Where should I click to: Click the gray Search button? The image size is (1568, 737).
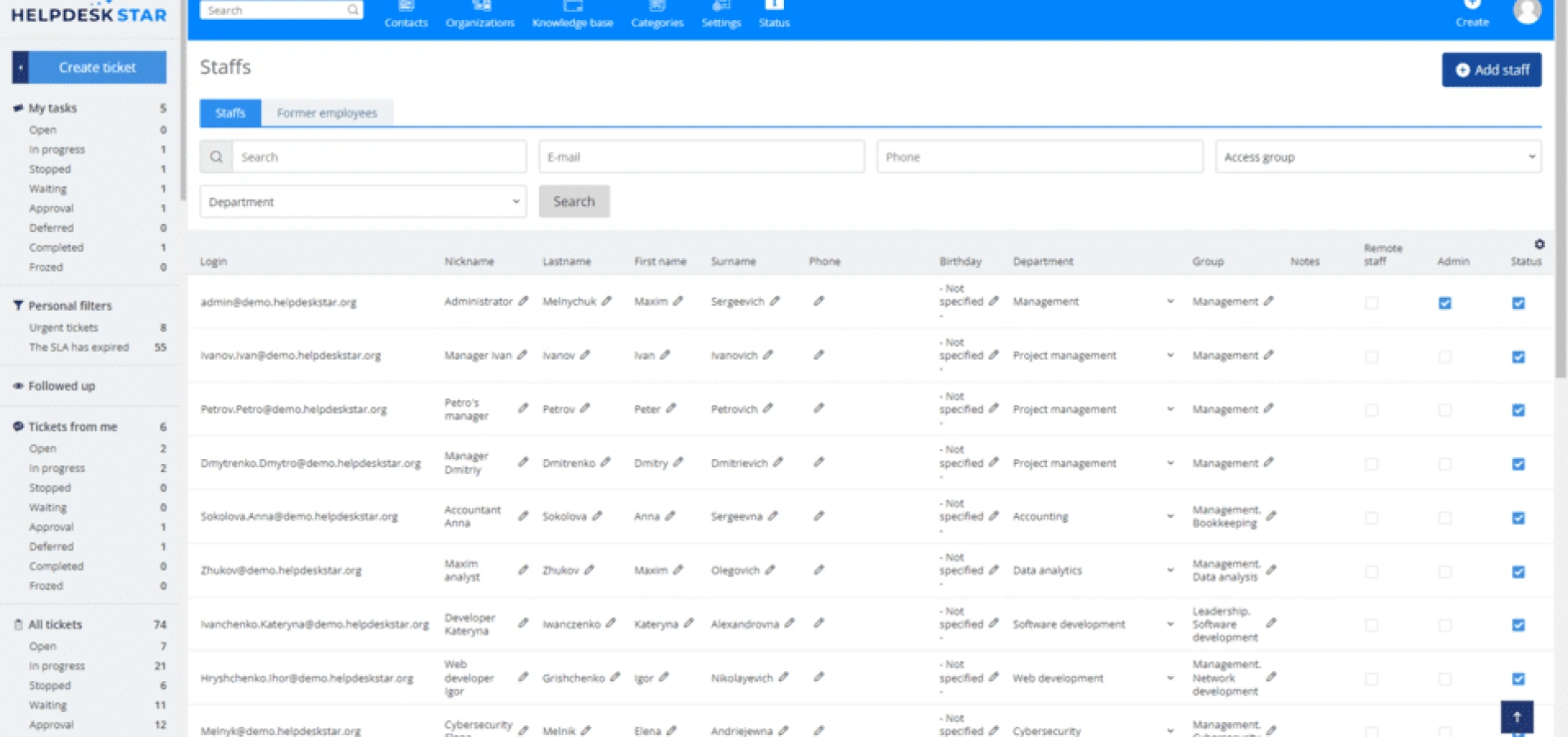pyautogui.click(x=574, y=201)
